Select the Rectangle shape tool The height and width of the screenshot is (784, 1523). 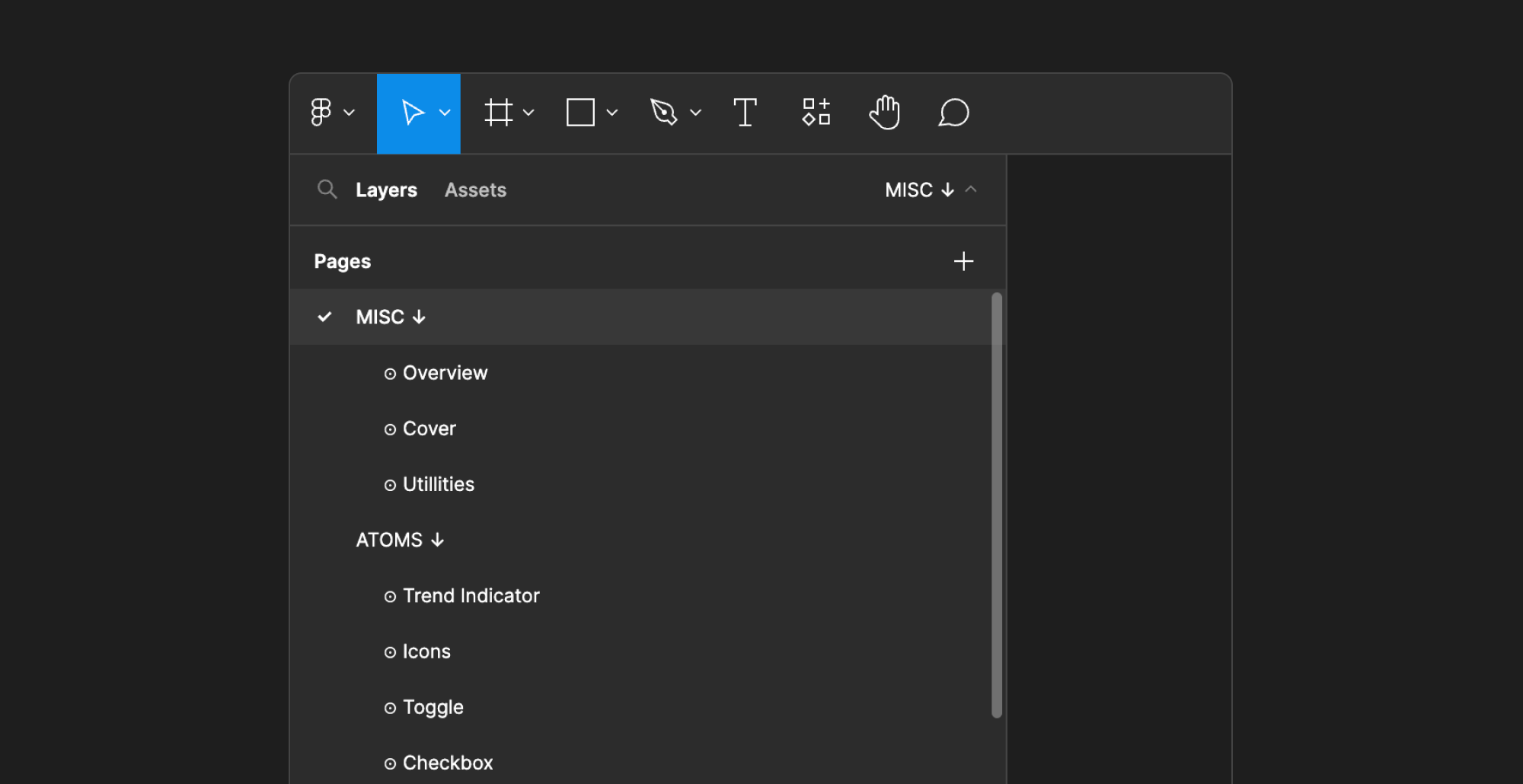click(580, 113)
